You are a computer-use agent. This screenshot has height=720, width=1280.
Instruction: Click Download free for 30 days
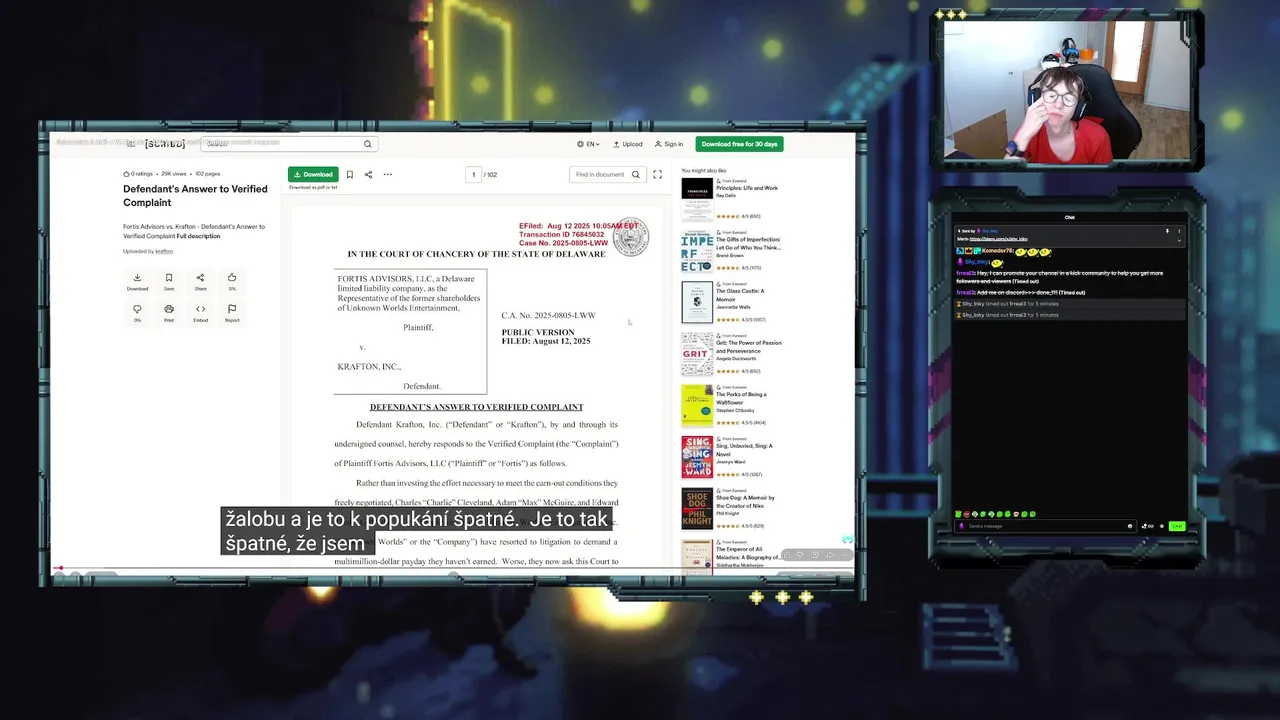(739, 144)
